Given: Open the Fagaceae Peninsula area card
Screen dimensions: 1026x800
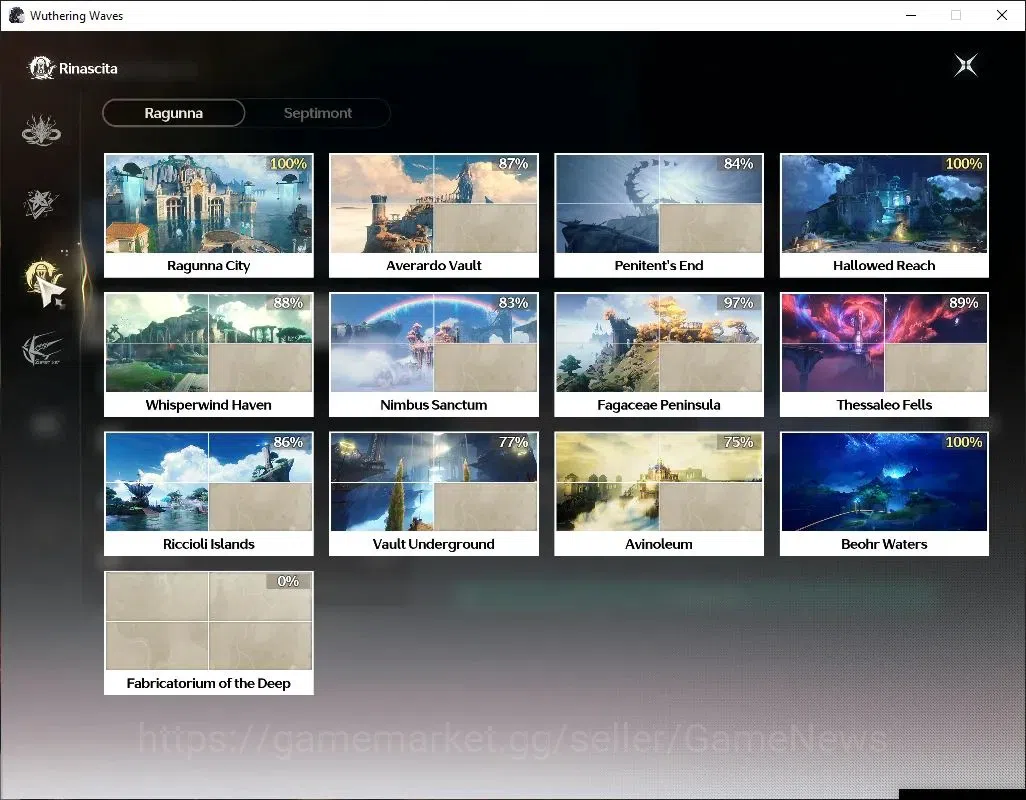Looking at the screenshot, I should point(659,355).
